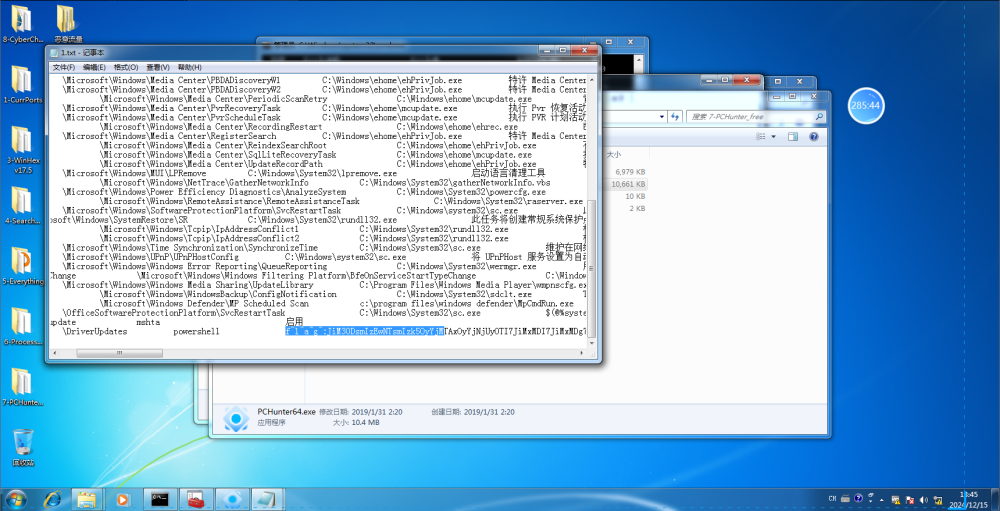Launch Internet Explorer from the taskbar

(52, 498)
